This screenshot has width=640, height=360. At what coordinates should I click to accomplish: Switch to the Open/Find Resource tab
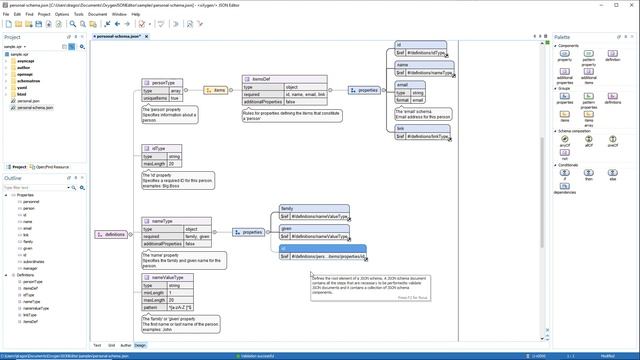click(49, 167)
